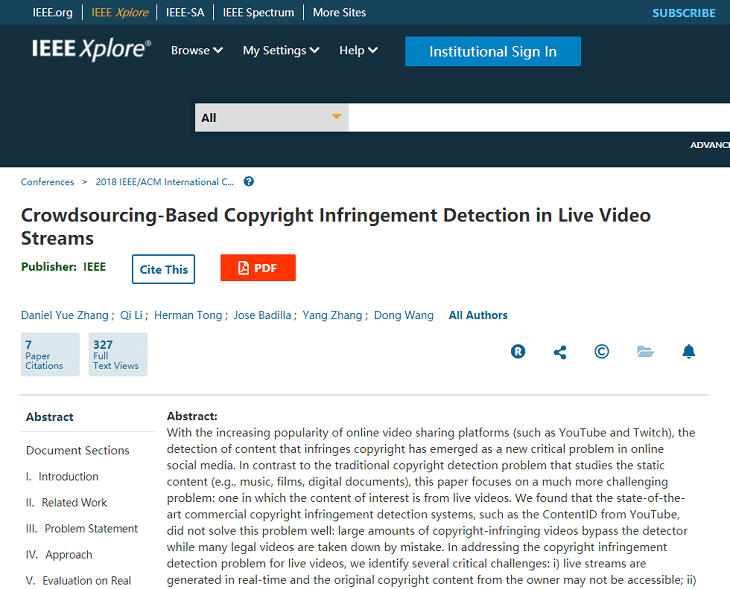Open the reference manager R icon
This screenshot has width=730, height=589.
(518, 352)
